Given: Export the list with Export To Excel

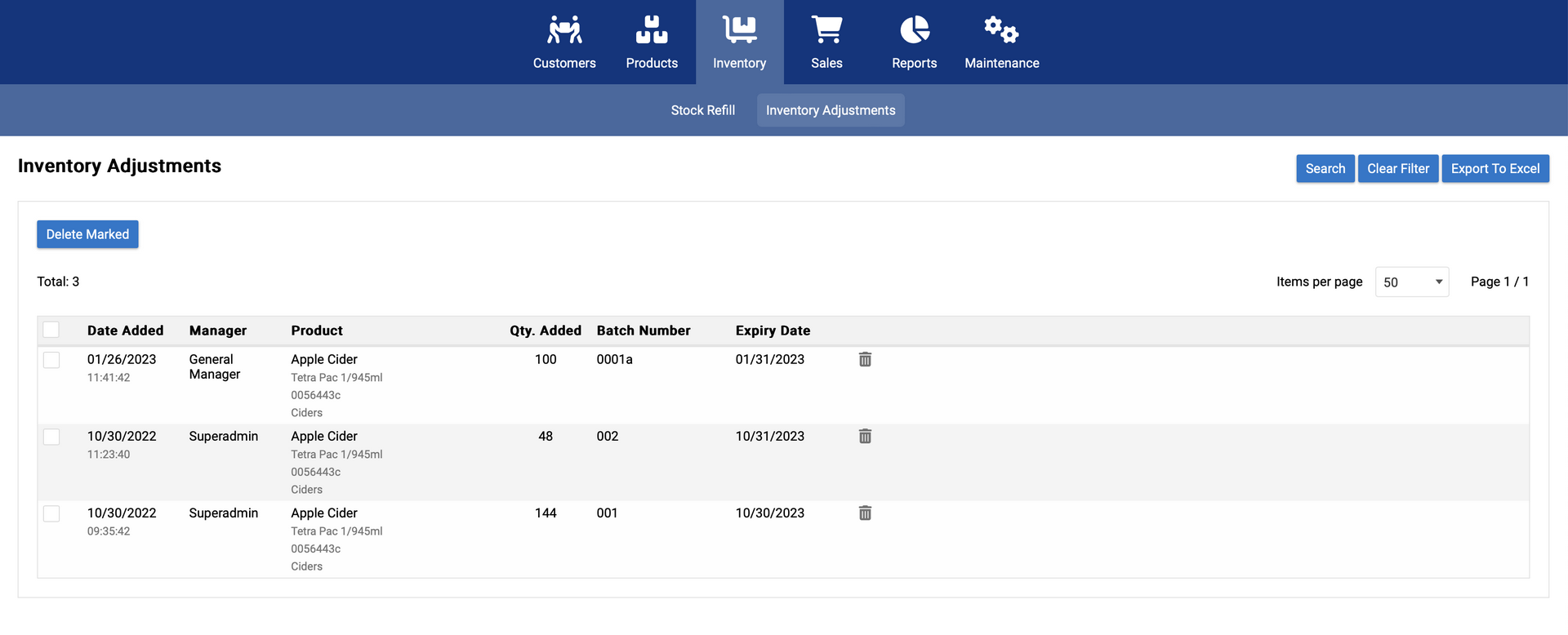Looking at the screenshot, I should [1494, 169].
